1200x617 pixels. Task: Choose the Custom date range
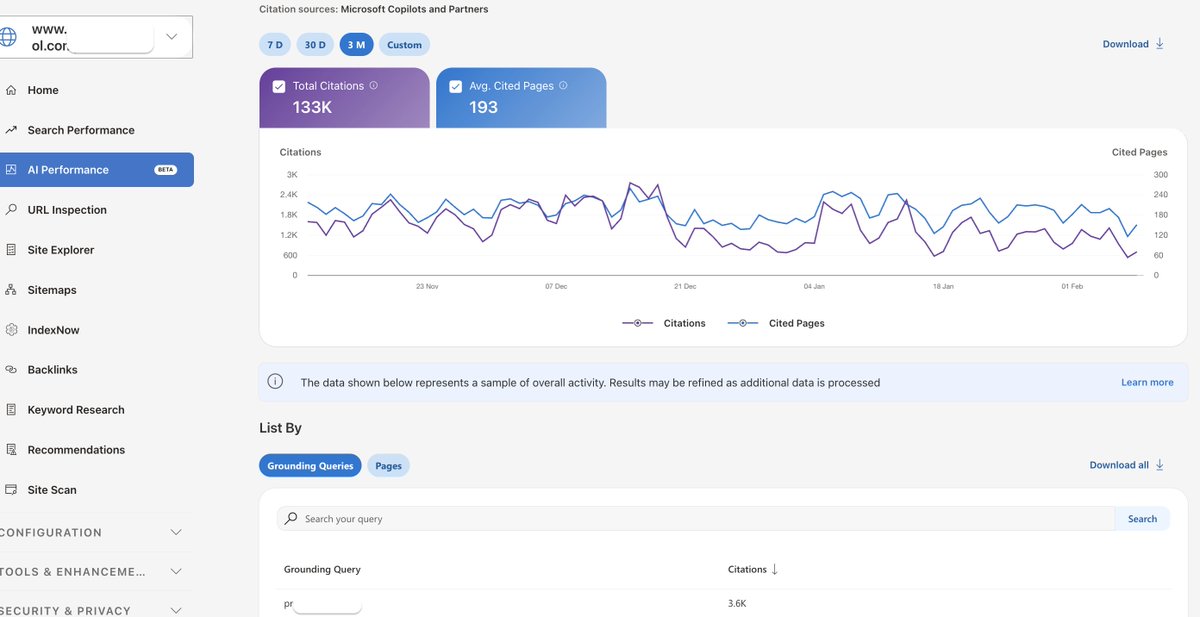click(x=404, y=45)
